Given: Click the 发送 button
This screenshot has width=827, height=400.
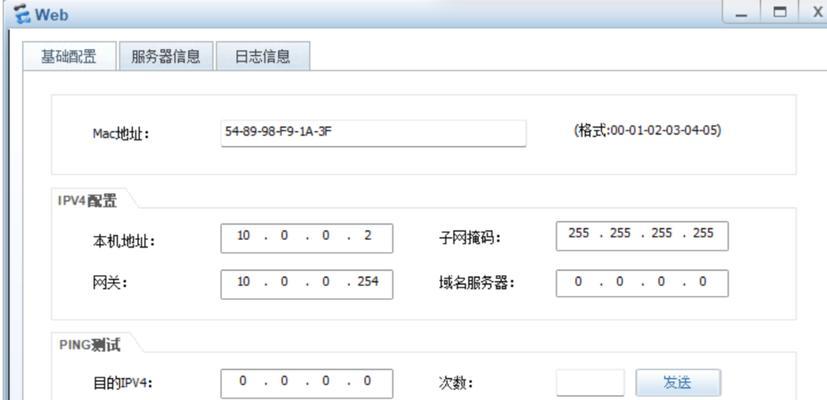Looking at the screenshot, I should point(678,383).
